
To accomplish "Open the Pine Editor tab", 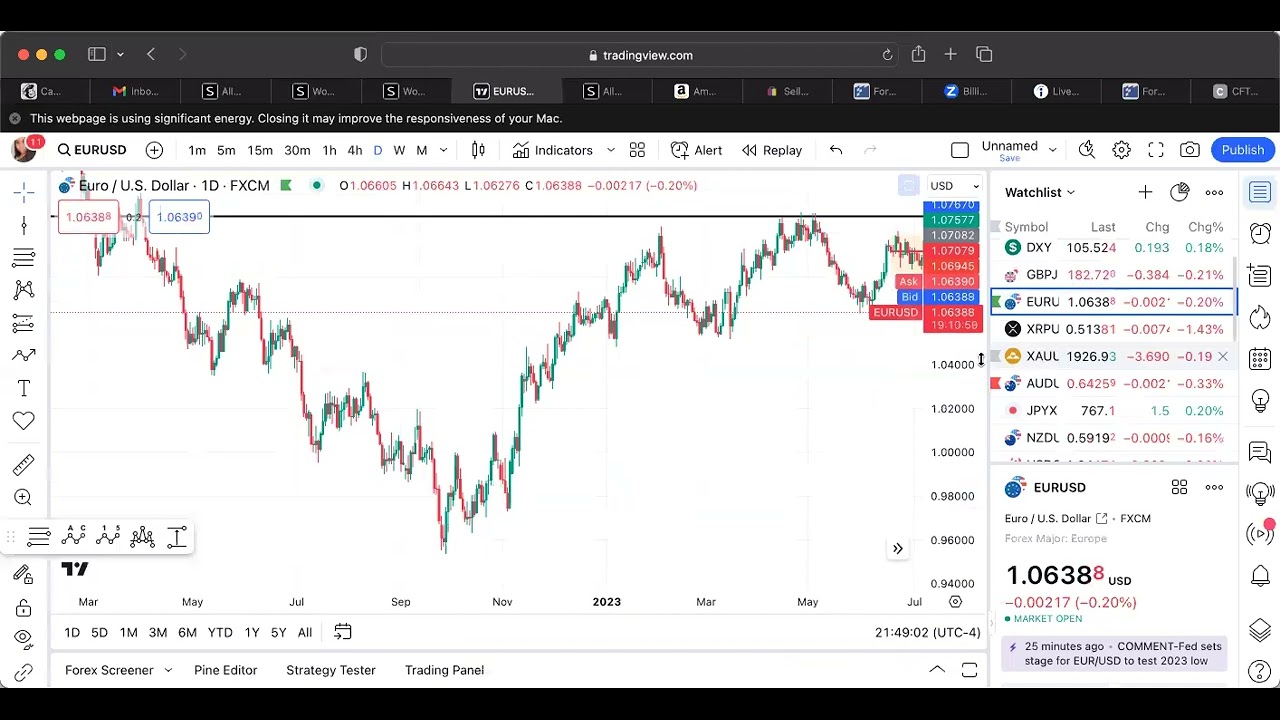I will click(x=226, y=670).
